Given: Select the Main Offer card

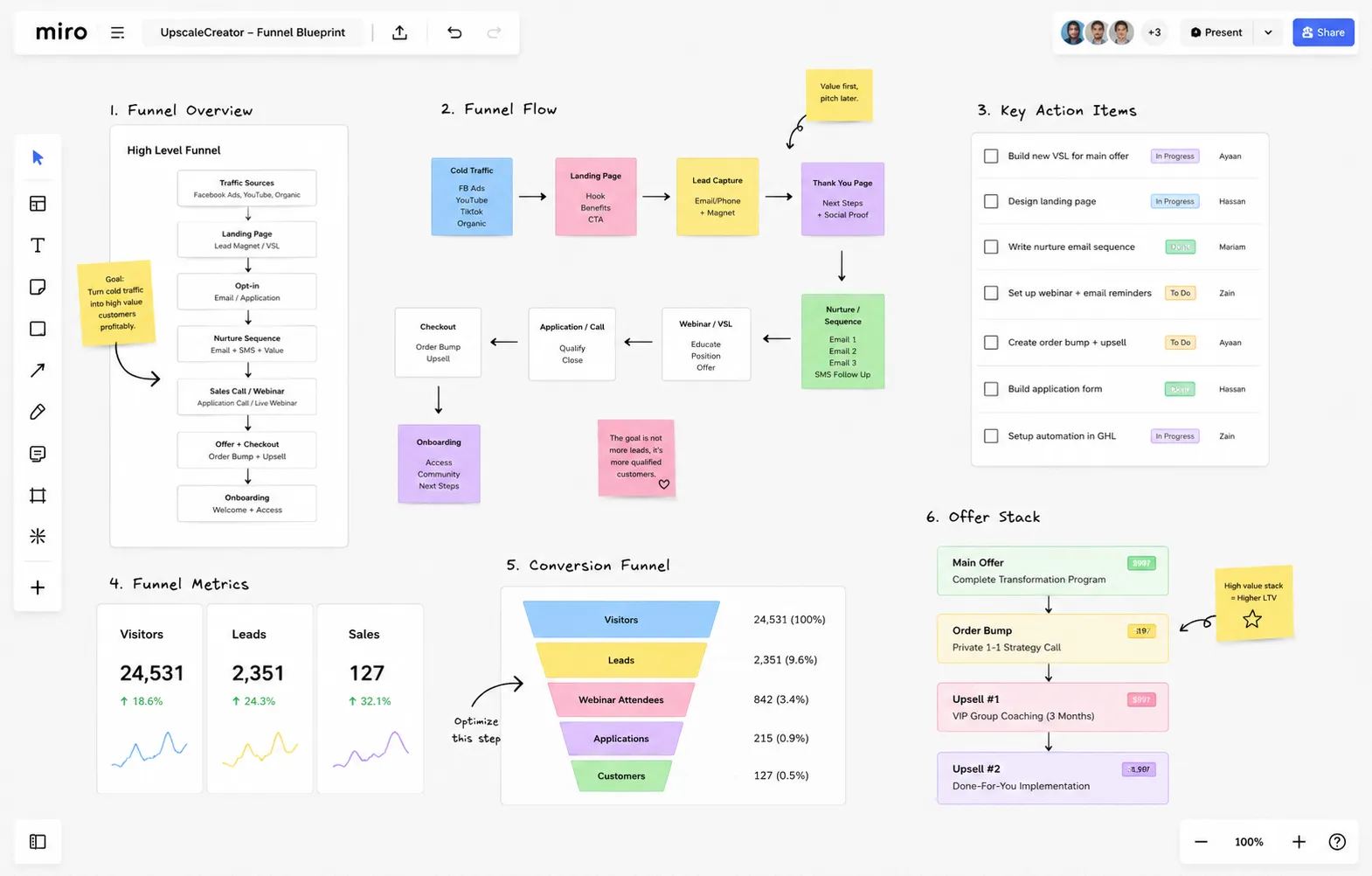Looking at the screenshot, I should coord(1052,571).
